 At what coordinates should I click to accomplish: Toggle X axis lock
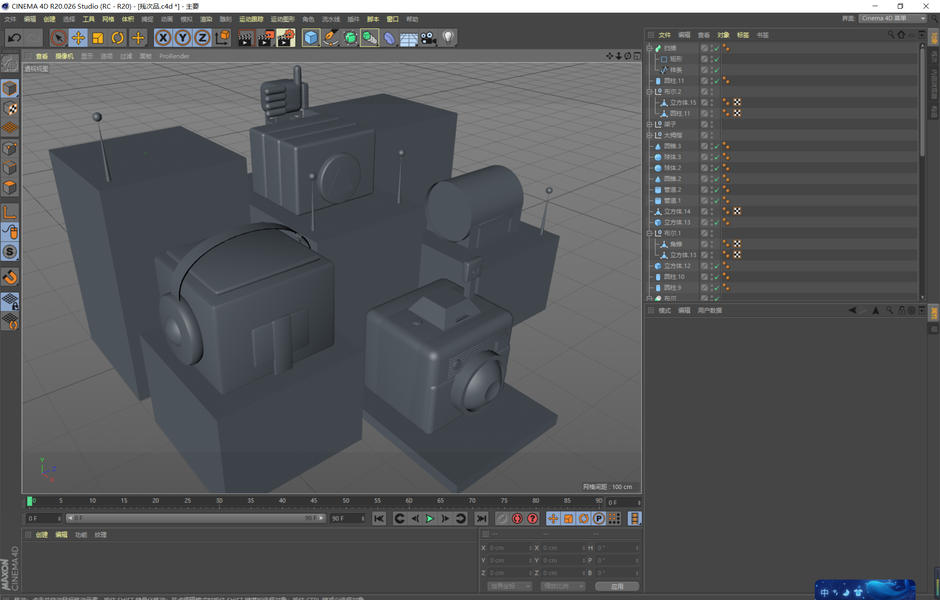pyautogui.click(x=163, y=38)
